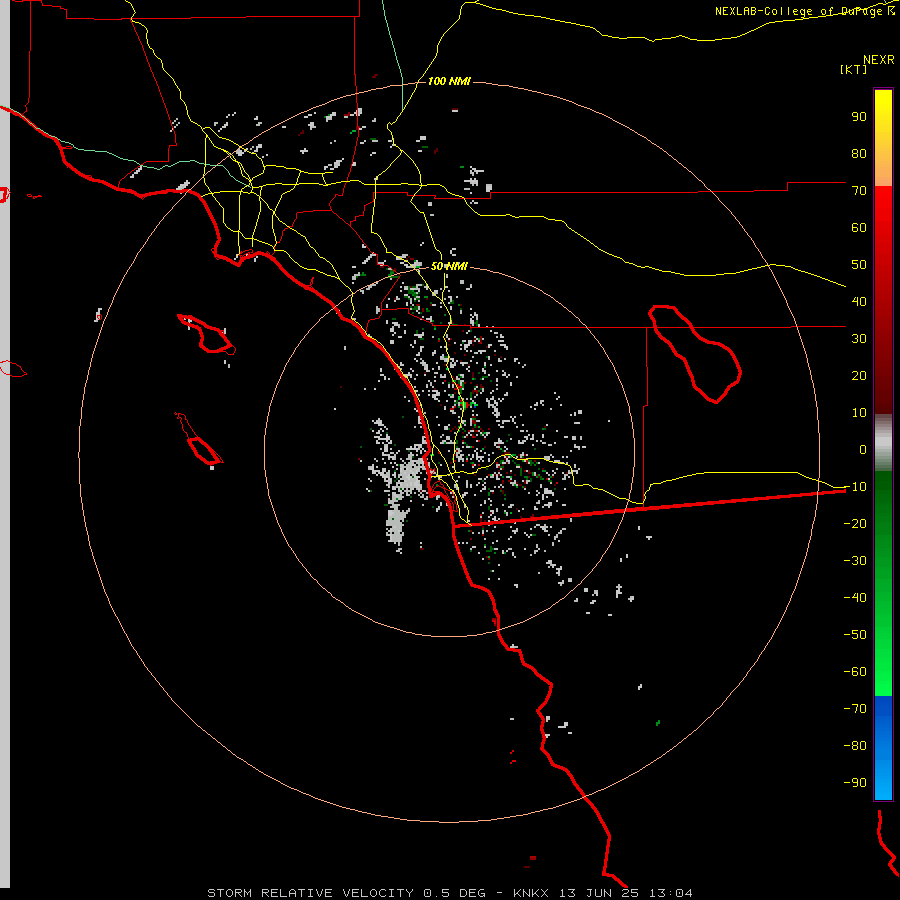Screen dimensions: 900x900
Task: Click the -20 value on velocity scale
Action: (855, 524)
